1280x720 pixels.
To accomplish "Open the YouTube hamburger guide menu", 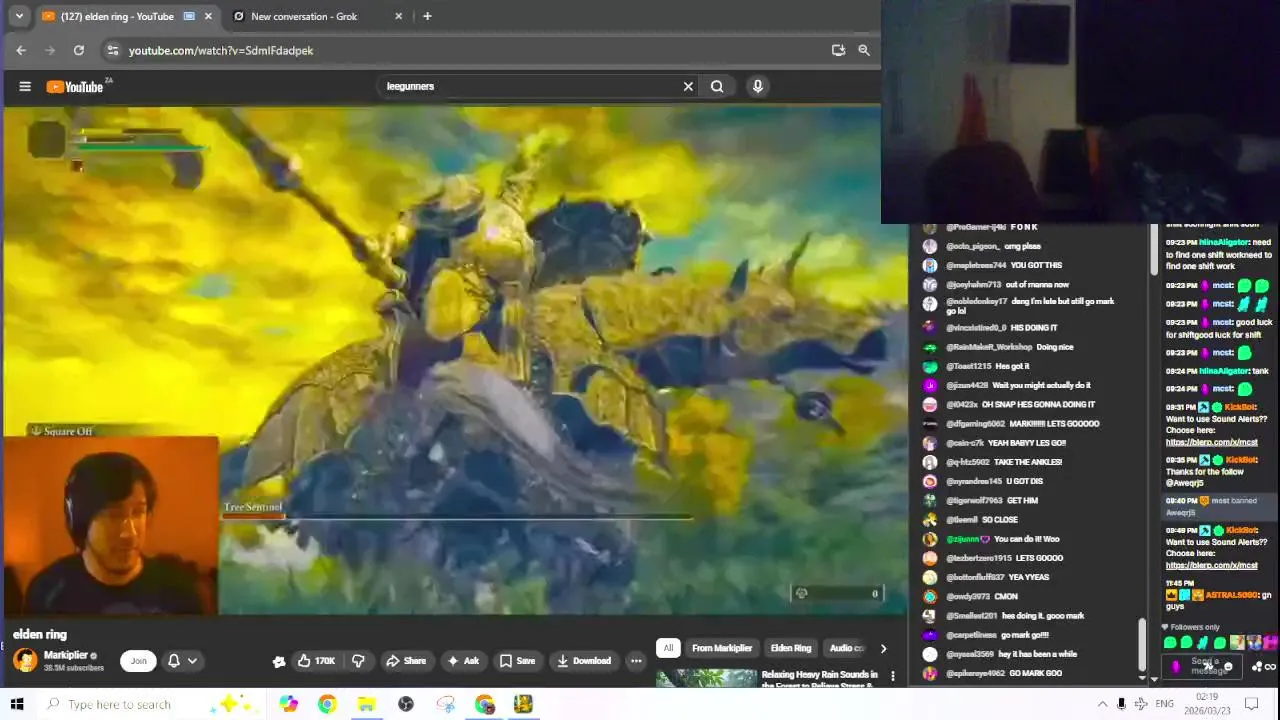I will click(x=25, y=86).
